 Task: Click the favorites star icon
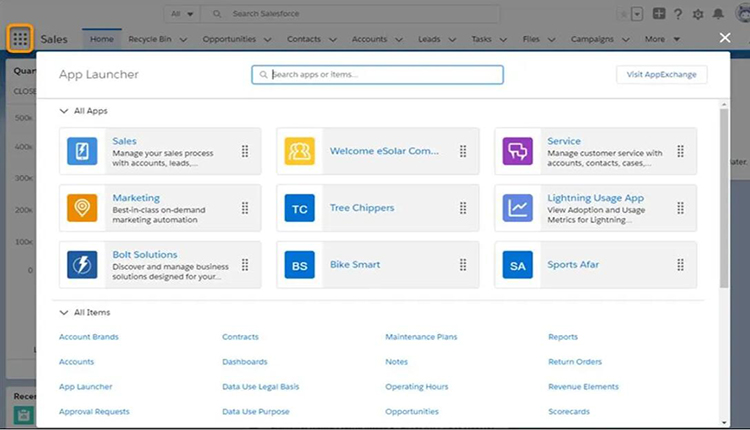pos(623,14)
